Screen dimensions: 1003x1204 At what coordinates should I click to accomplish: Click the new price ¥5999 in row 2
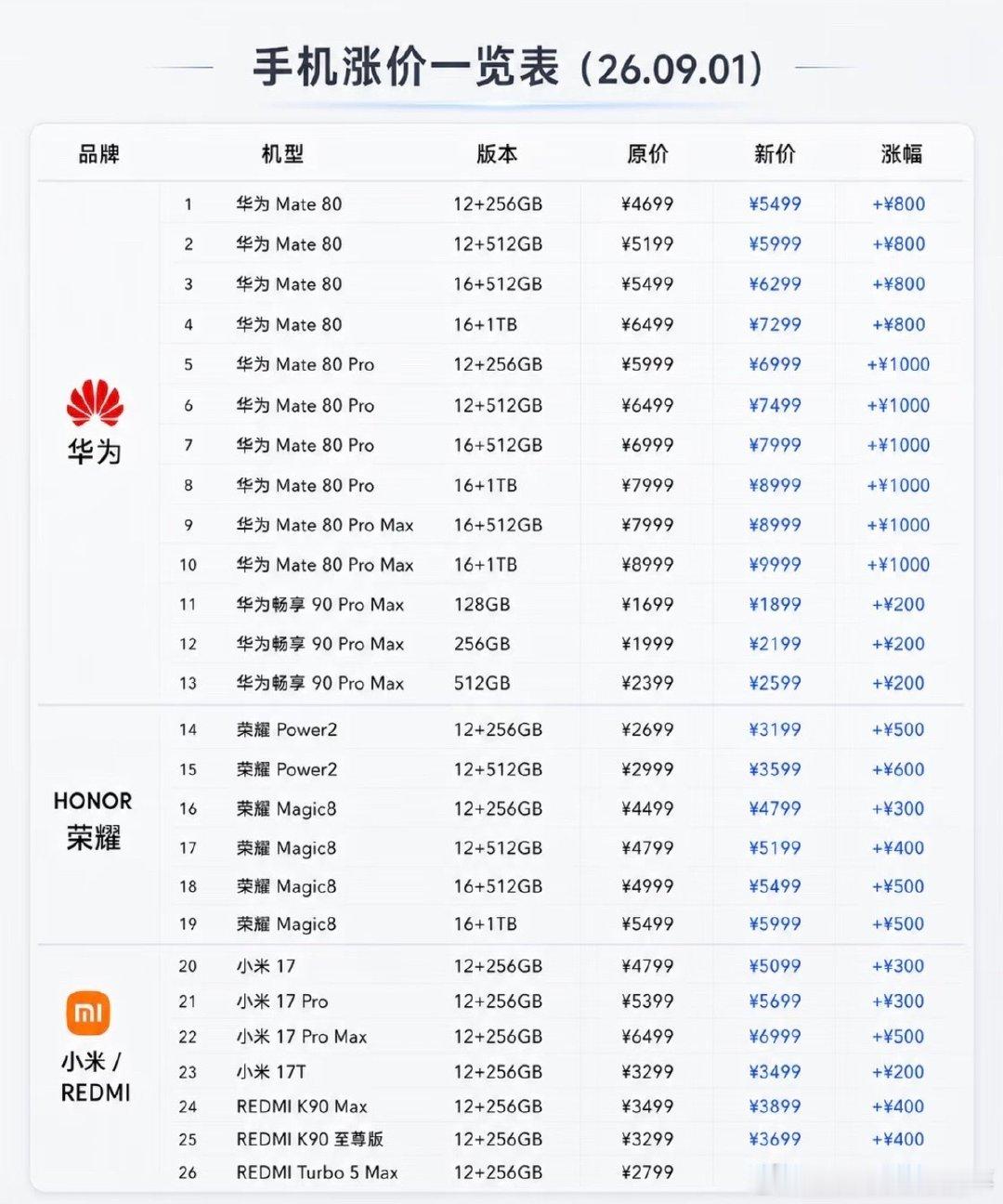point(775,244)
